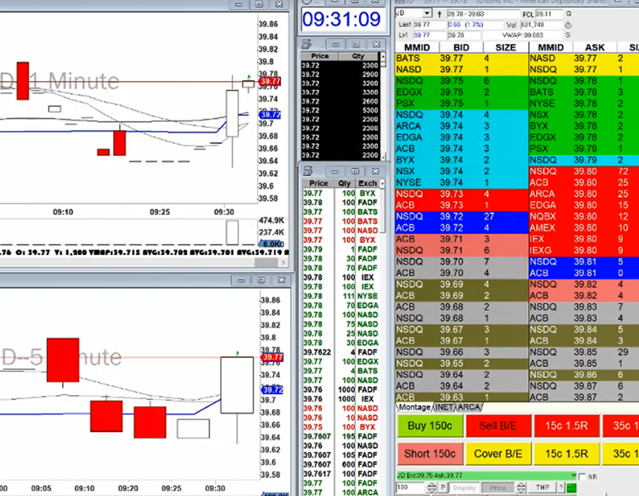Switch to the ARCA tab
Screen dimensions: 639x496
coord(470,407)
